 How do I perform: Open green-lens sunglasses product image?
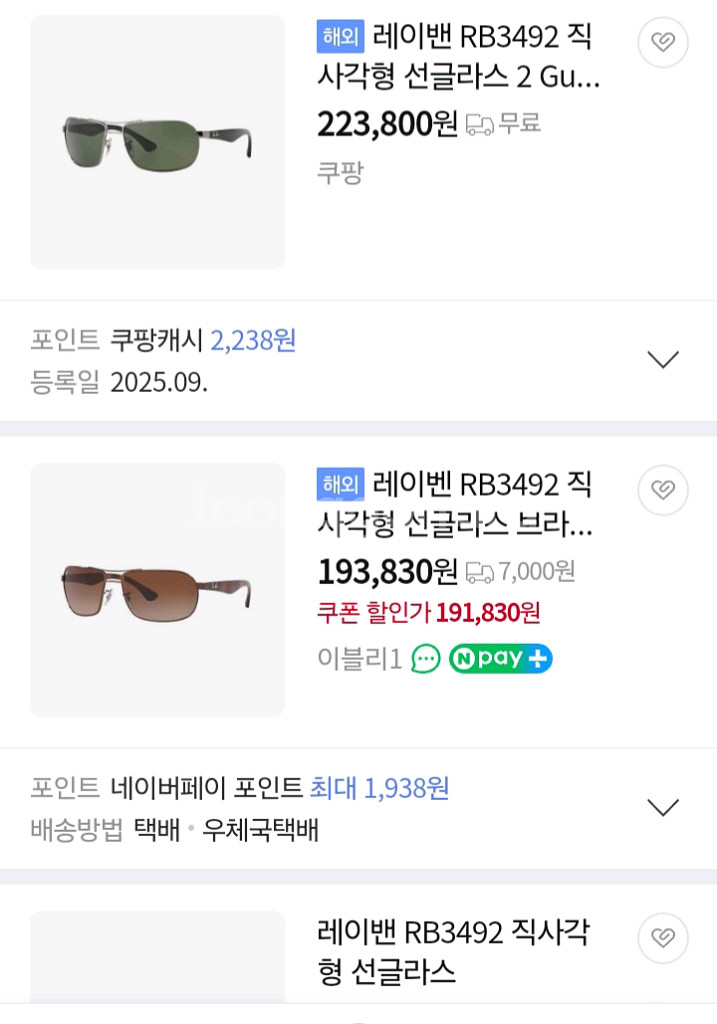pos(157,141)
